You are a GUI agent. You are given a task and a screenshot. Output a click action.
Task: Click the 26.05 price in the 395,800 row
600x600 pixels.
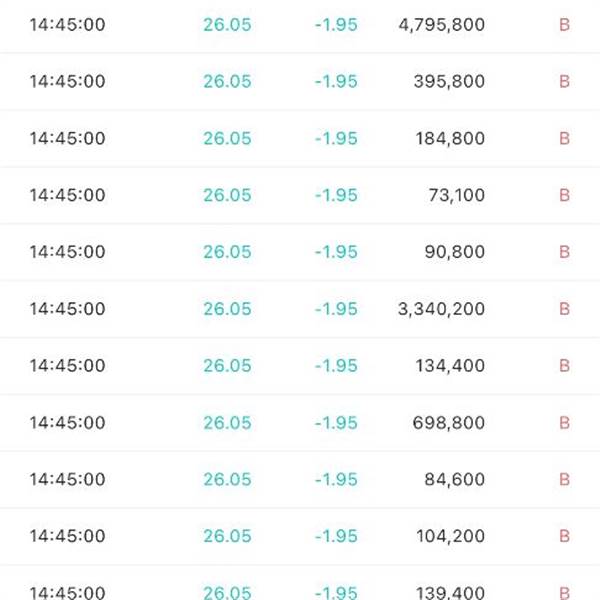(227, 81)
